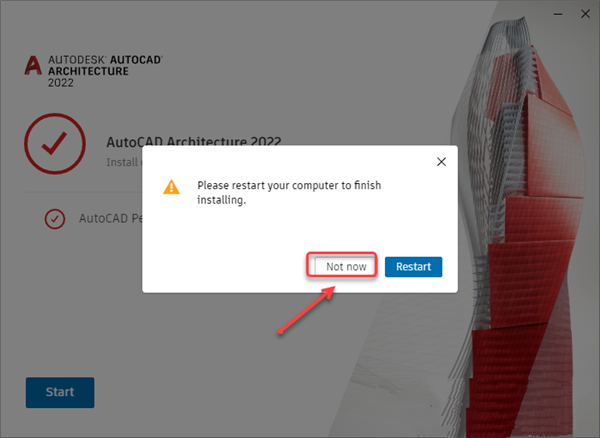Click the small checkmark beside AutoCAD Pe
The width and height of the screenshot is (600, 438).
pos(55,219)
